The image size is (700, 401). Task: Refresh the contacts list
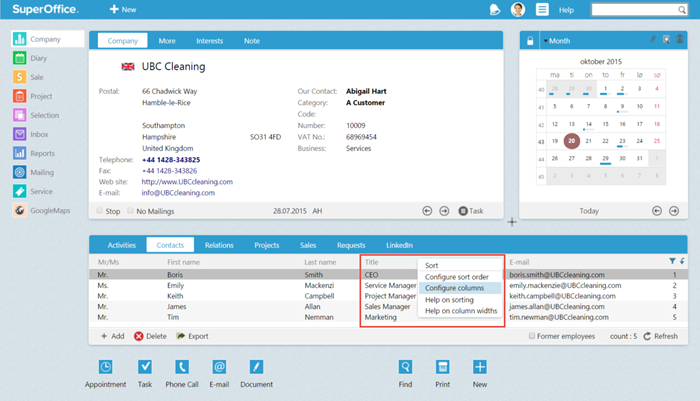point(661,336)
